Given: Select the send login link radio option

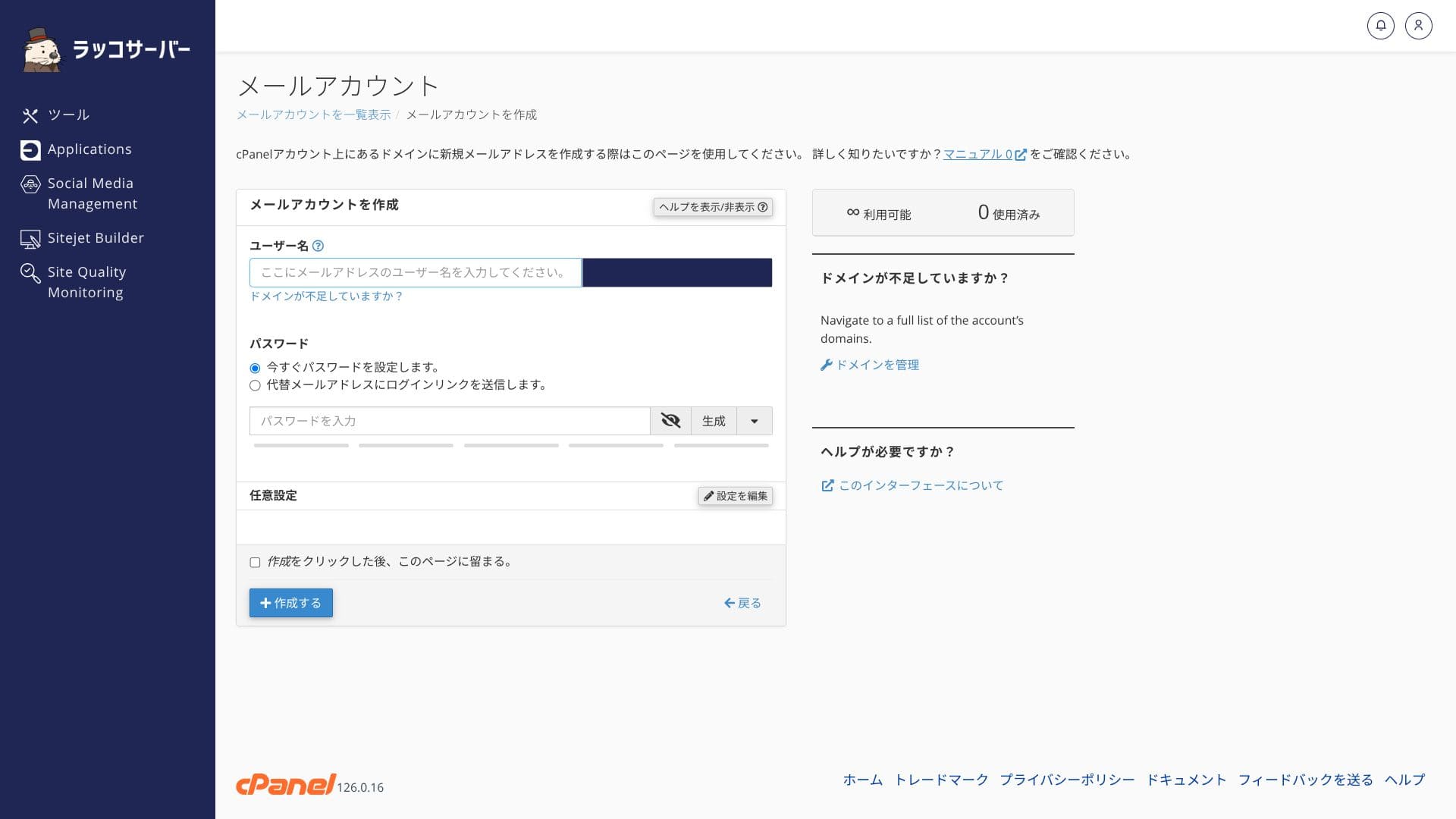Looking at the screenshot, I should [x=255, y=385].
